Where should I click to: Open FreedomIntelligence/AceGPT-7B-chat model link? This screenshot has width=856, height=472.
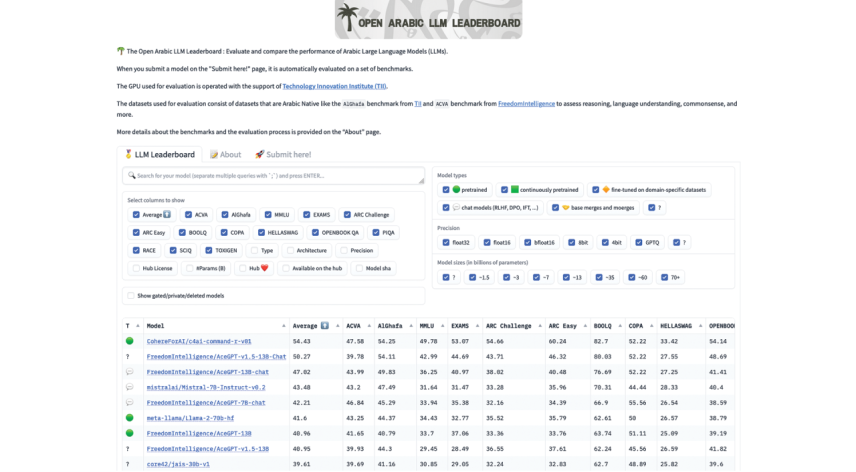click(x=206, y=403)
